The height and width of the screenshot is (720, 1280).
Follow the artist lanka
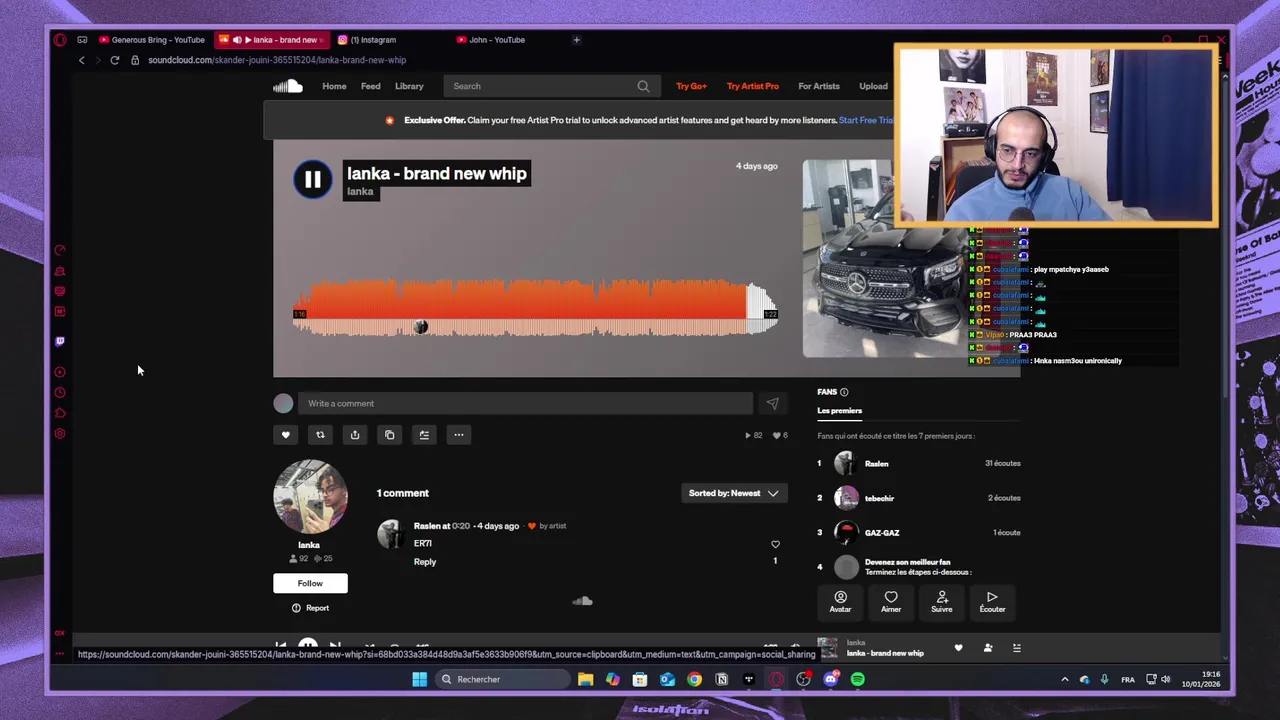pyautogui.click(x=310, y=583)
